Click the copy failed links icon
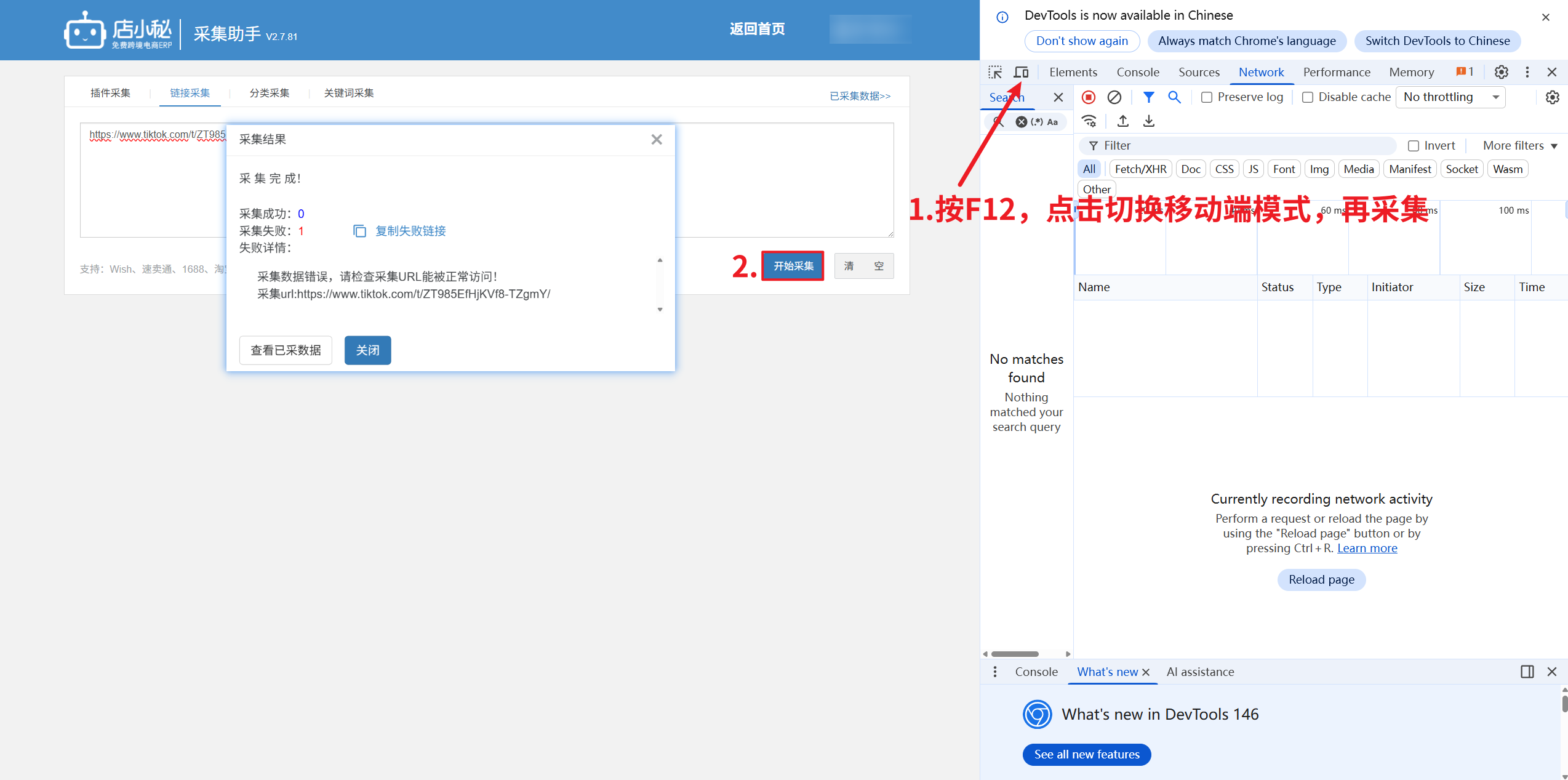Image resolution: width=1568 pixels, height=780 pixels. click(x=359, y=231)
